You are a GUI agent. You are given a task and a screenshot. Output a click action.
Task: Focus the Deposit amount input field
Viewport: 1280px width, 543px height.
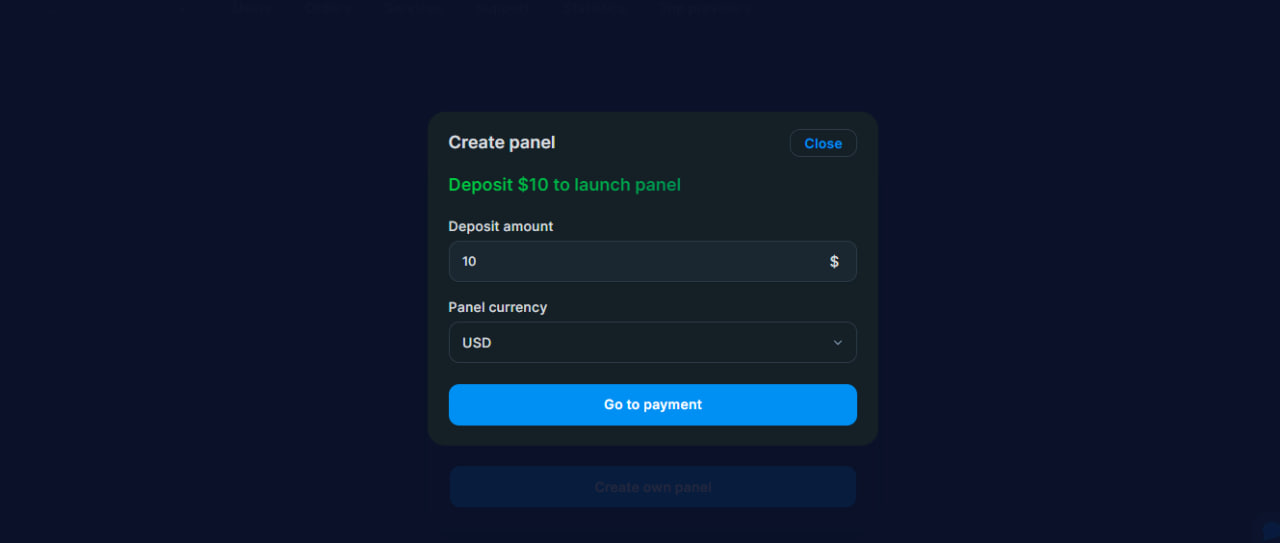tap(640, 261)
